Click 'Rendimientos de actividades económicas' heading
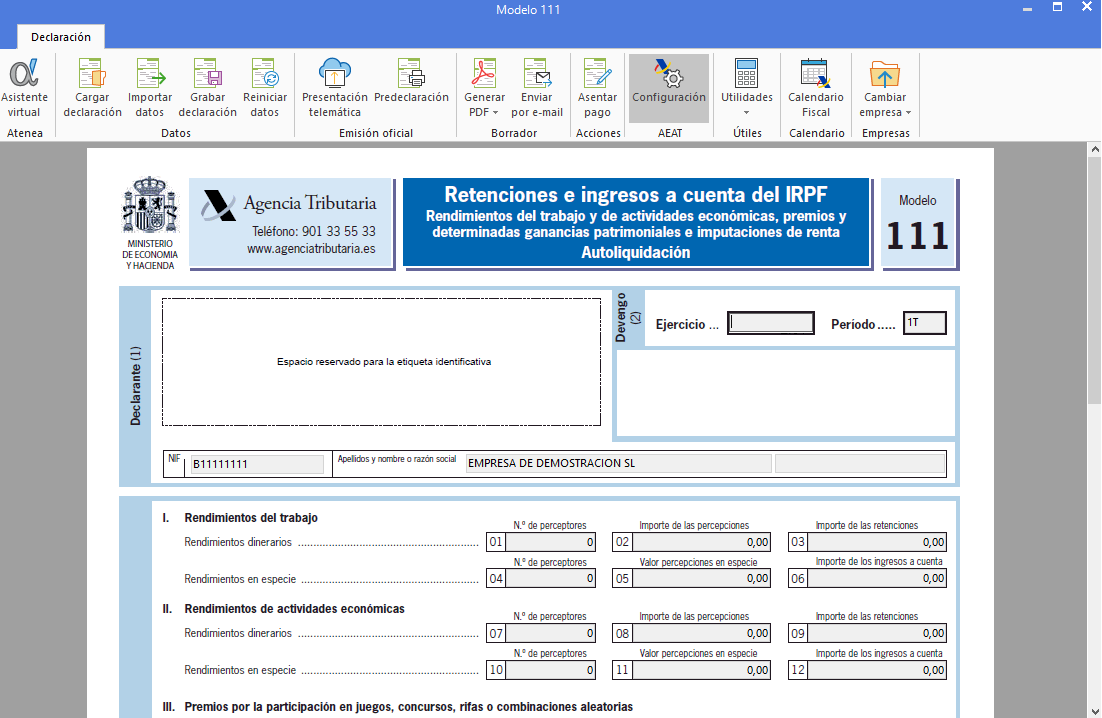The height and width of the screenshot is (718, 1102). click(294, 608)
